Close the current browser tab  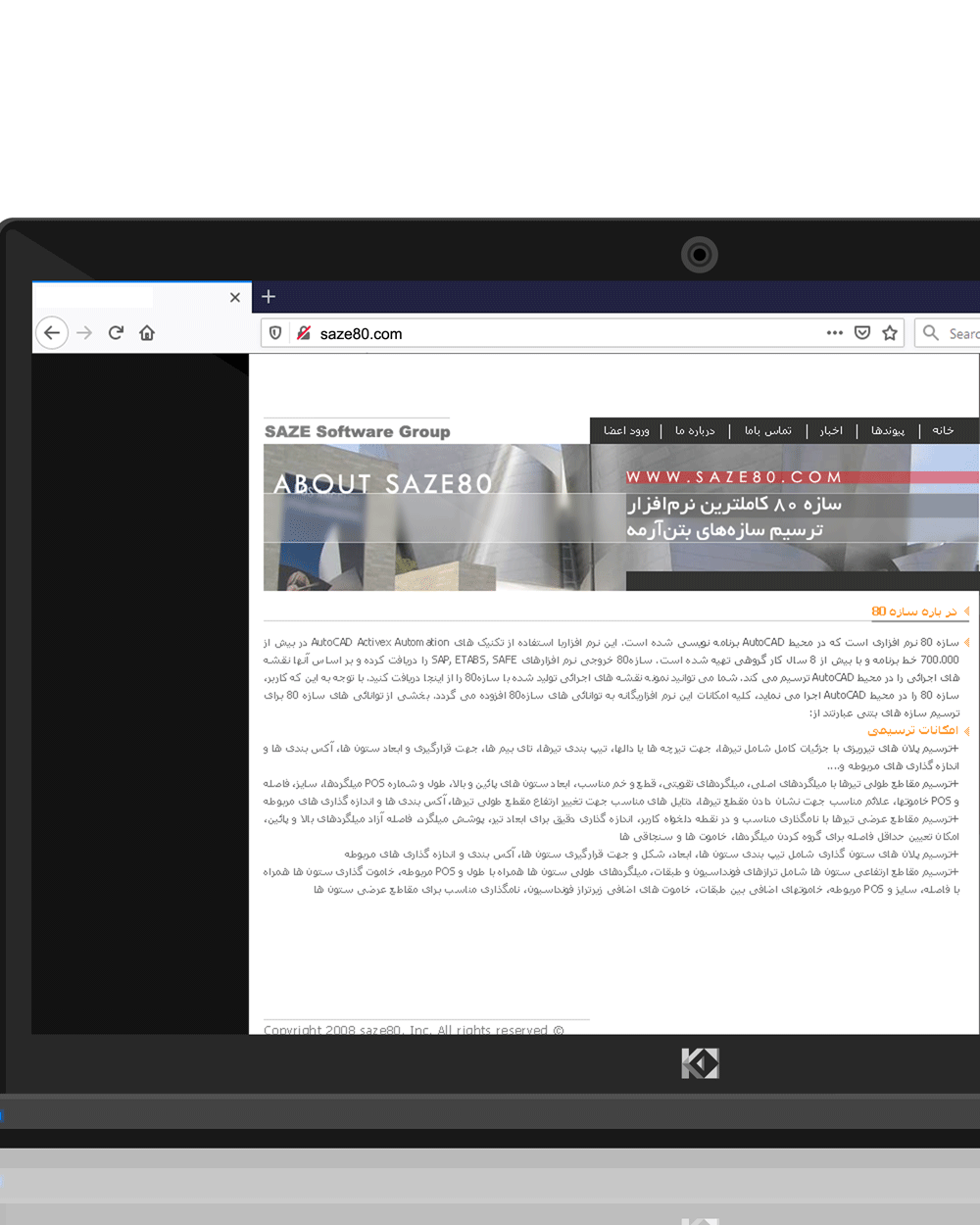[x=235, y=297]
